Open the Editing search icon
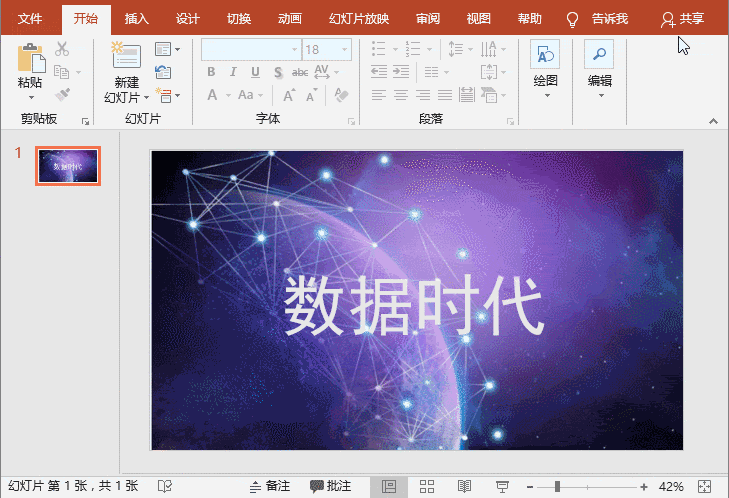The height and width of the screenshot is (498, 729). click(x=599, y=55)
